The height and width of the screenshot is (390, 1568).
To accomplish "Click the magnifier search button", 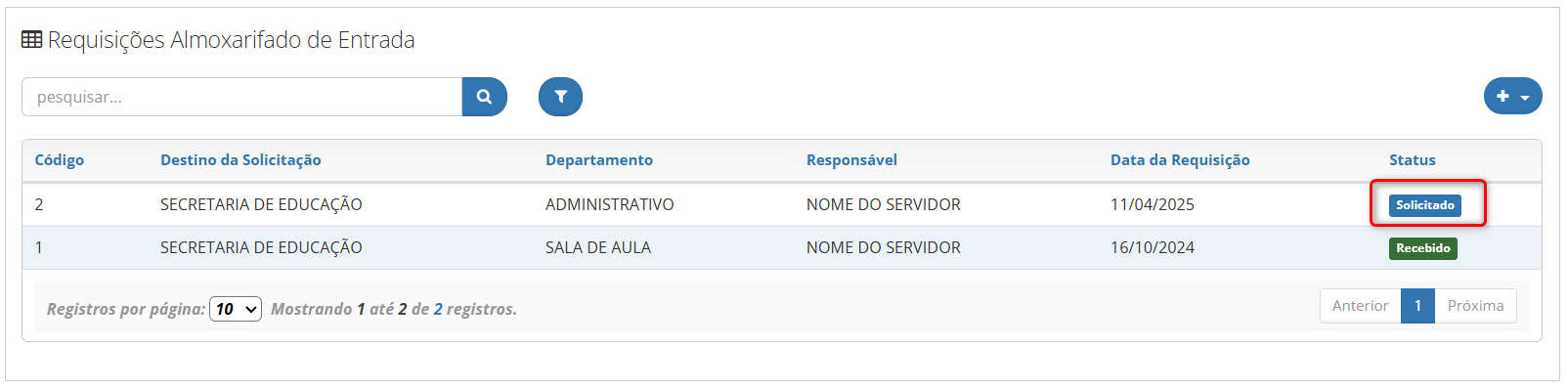I will pyautogui.click(x=484, y=97).
